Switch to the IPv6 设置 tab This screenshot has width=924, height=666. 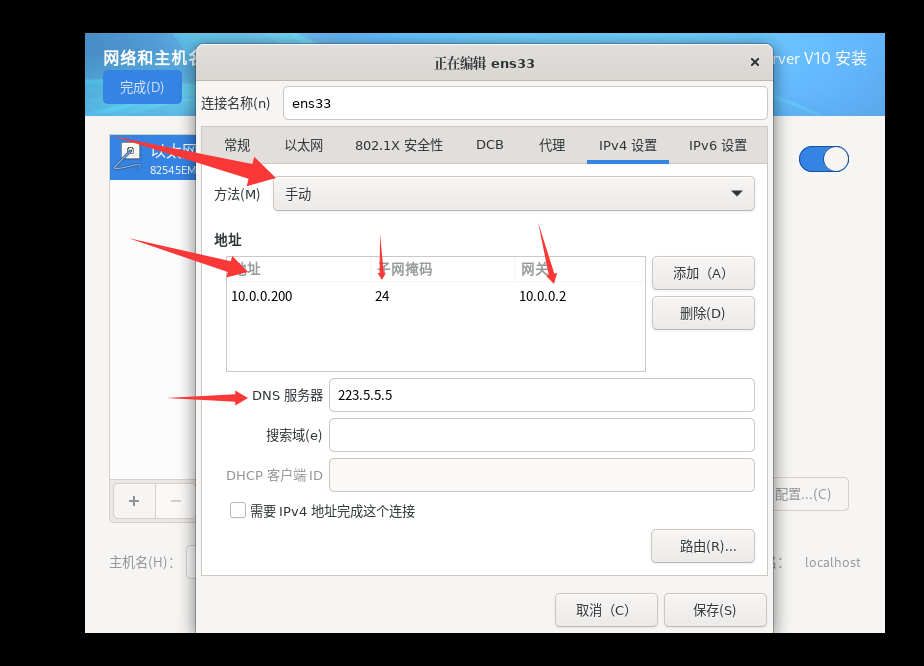pyautogui.click(x=717, y=145)
